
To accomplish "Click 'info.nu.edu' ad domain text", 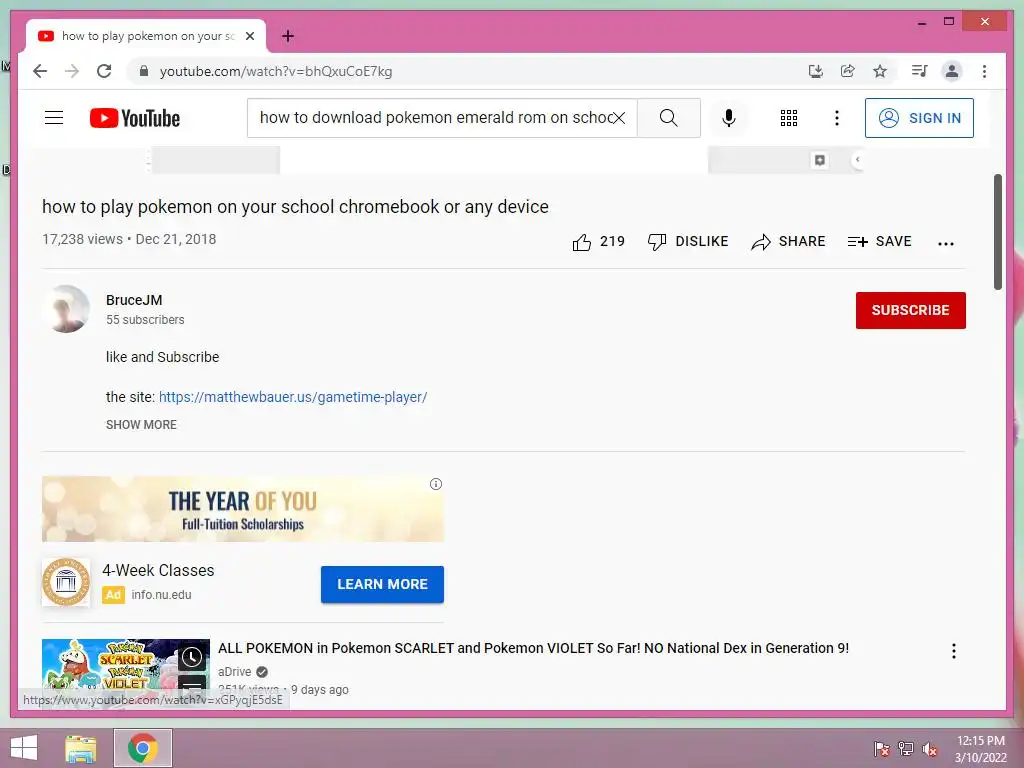I will point(161,595).
